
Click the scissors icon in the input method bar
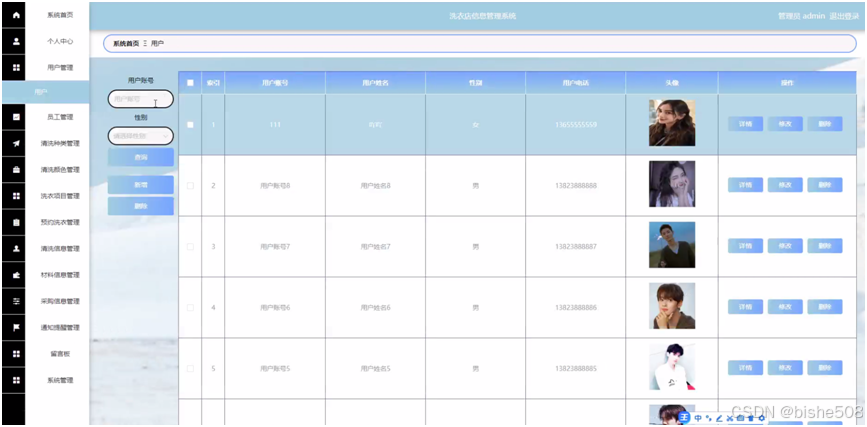click(730, 418)
